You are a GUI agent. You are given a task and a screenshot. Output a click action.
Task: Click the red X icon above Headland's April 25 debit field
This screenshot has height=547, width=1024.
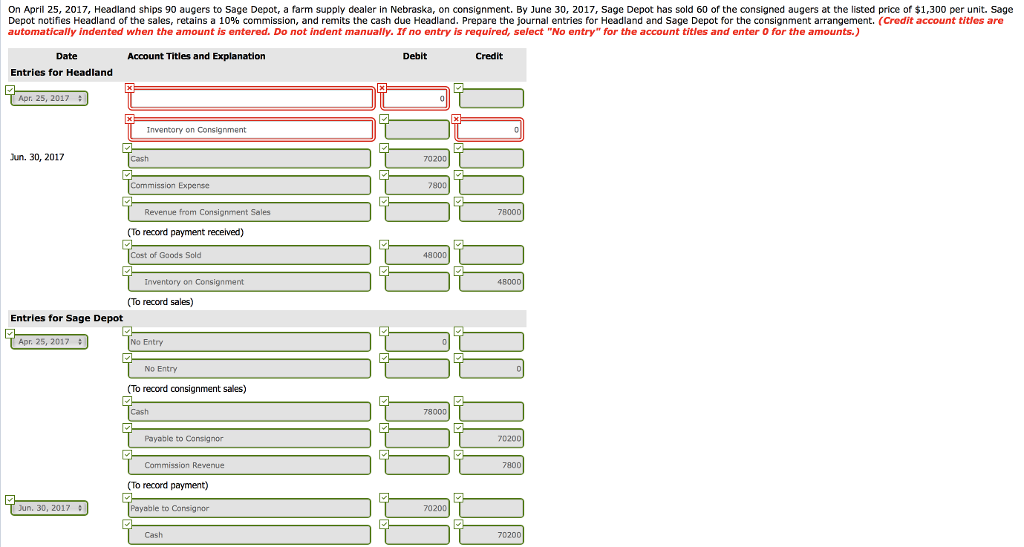(382, 87)
